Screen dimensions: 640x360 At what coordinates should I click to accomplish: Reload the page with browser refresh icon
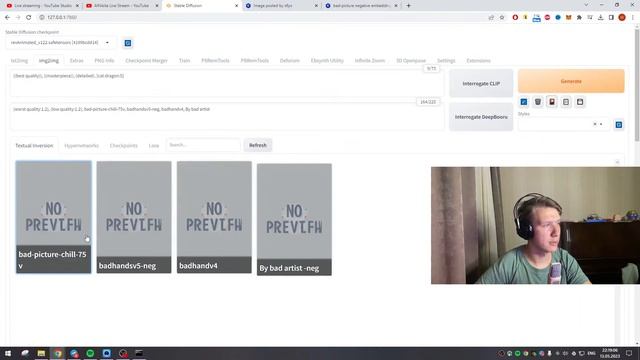(29, 18)
